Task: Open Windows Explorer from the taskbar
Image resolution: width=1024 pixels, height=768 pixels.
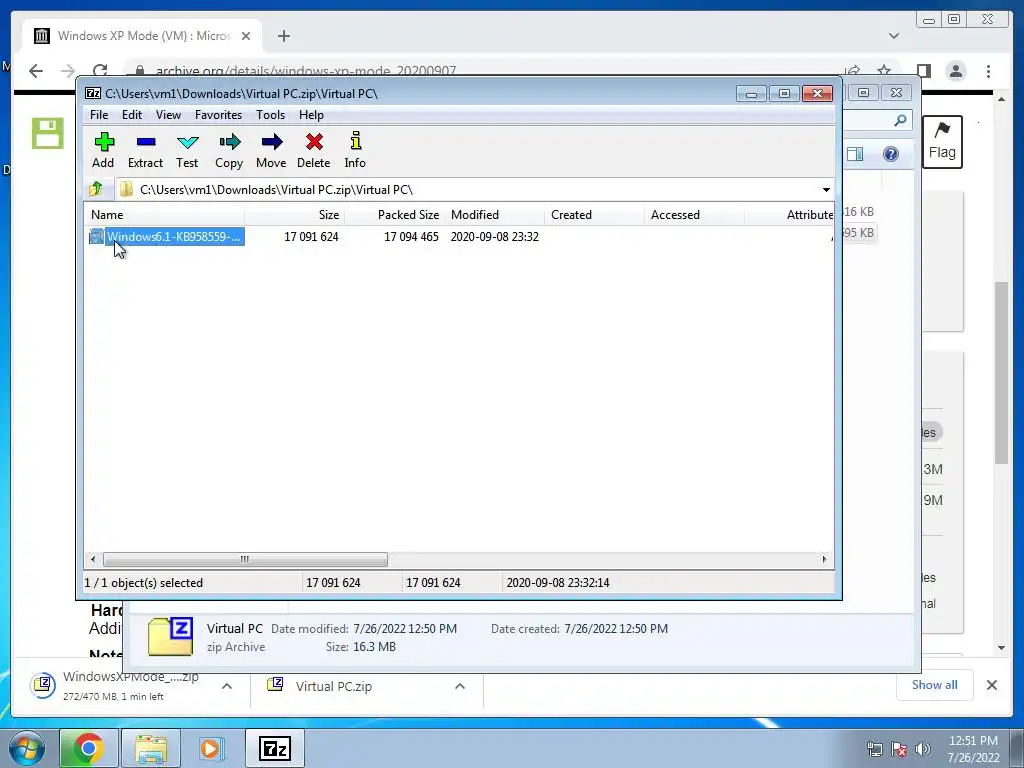Action: (x=151, y=748)
